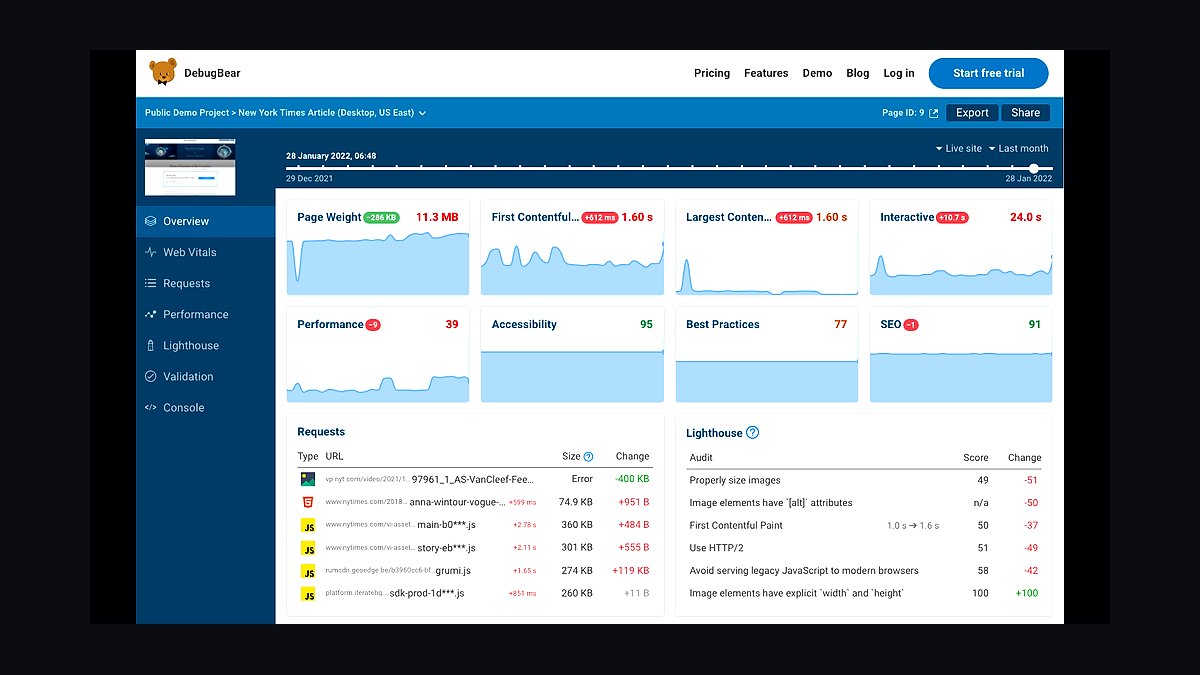Open the Largest Contentful Paint chart card

pyautogui.click(x=766, y=248)
